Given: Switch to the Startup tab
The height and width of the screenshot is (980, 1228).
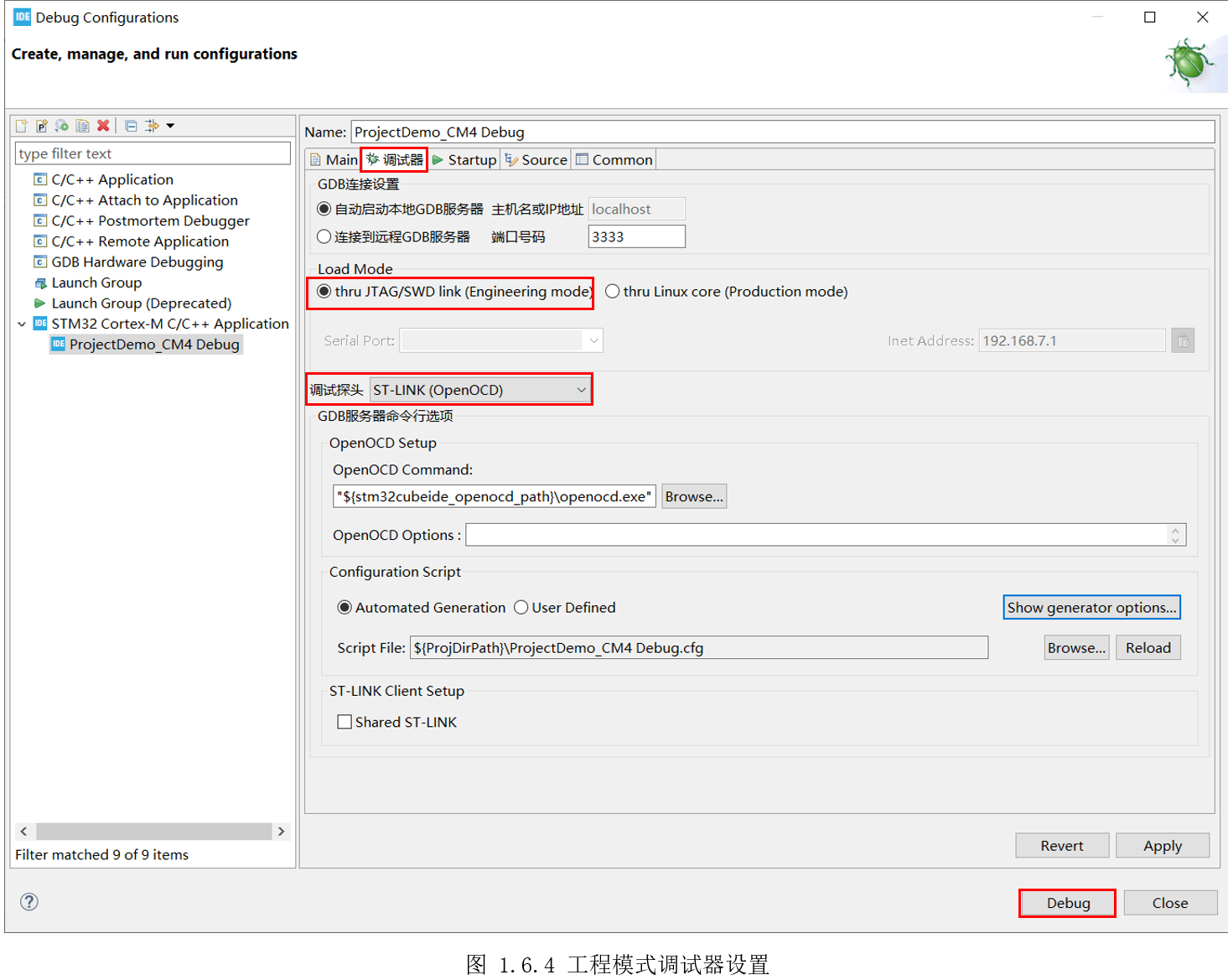Looking at the screenshot, I should 464,160.
